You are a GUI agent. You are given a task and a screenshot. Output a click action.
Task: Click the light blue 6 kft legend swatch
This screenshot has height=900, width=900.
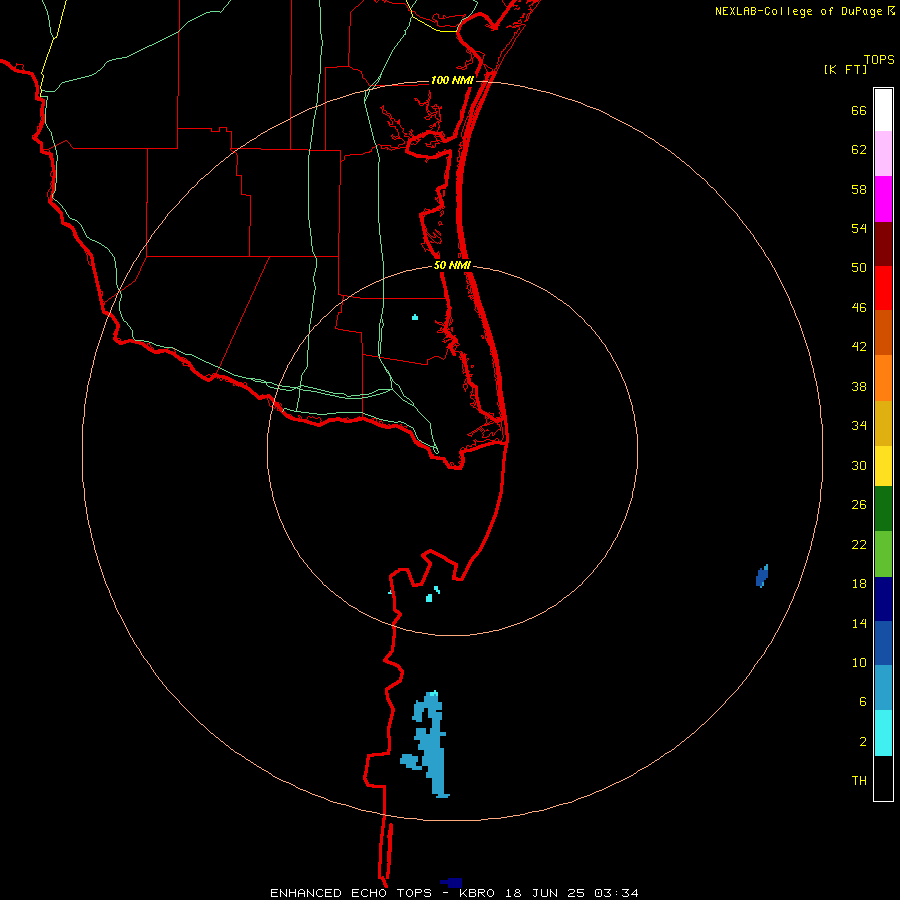click(x=883, y=688)
